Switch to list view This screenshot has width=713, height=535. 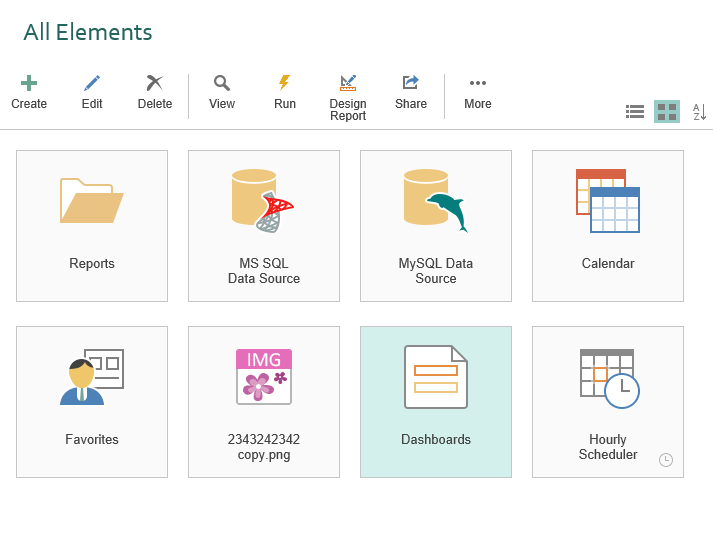point(635,111)
